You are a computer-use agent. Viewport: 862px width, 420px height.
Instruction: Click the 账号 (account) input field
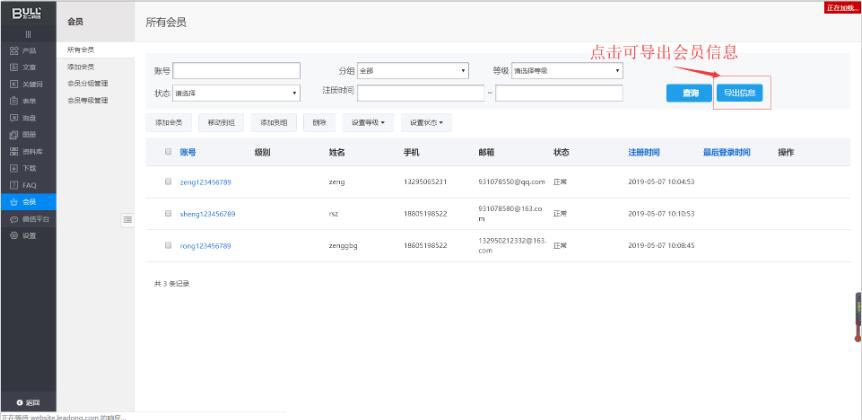pyautogui.click(x=237, y=71)
